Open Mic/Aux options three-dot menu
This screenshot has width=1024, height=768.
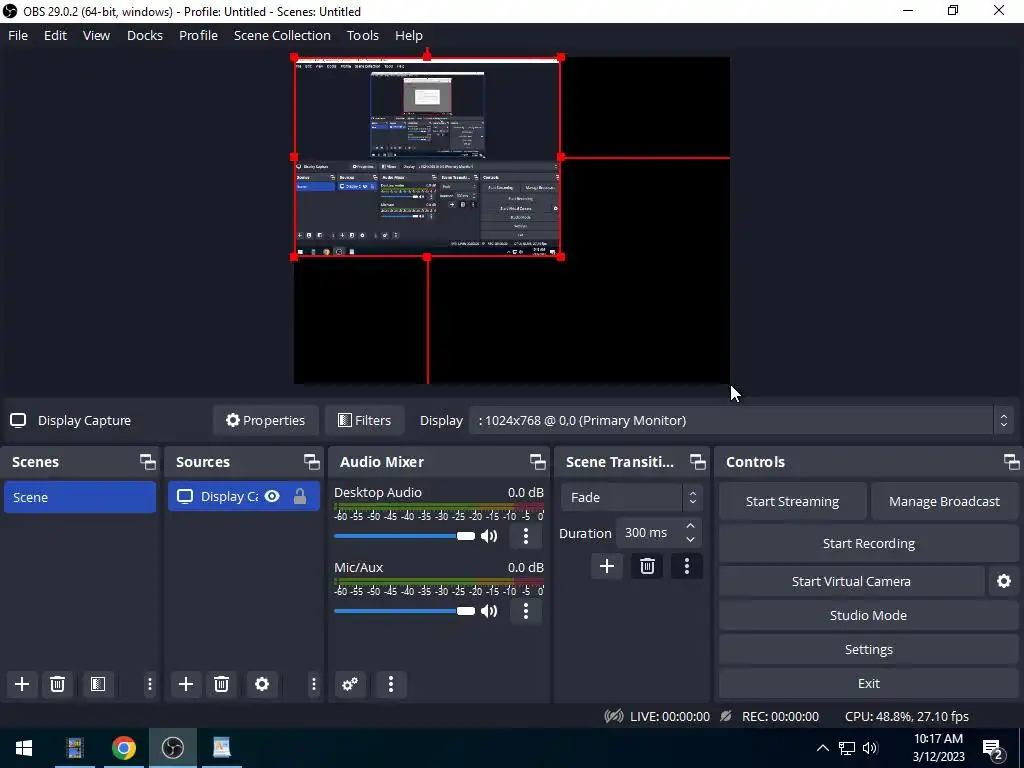(x=526, y=611)
